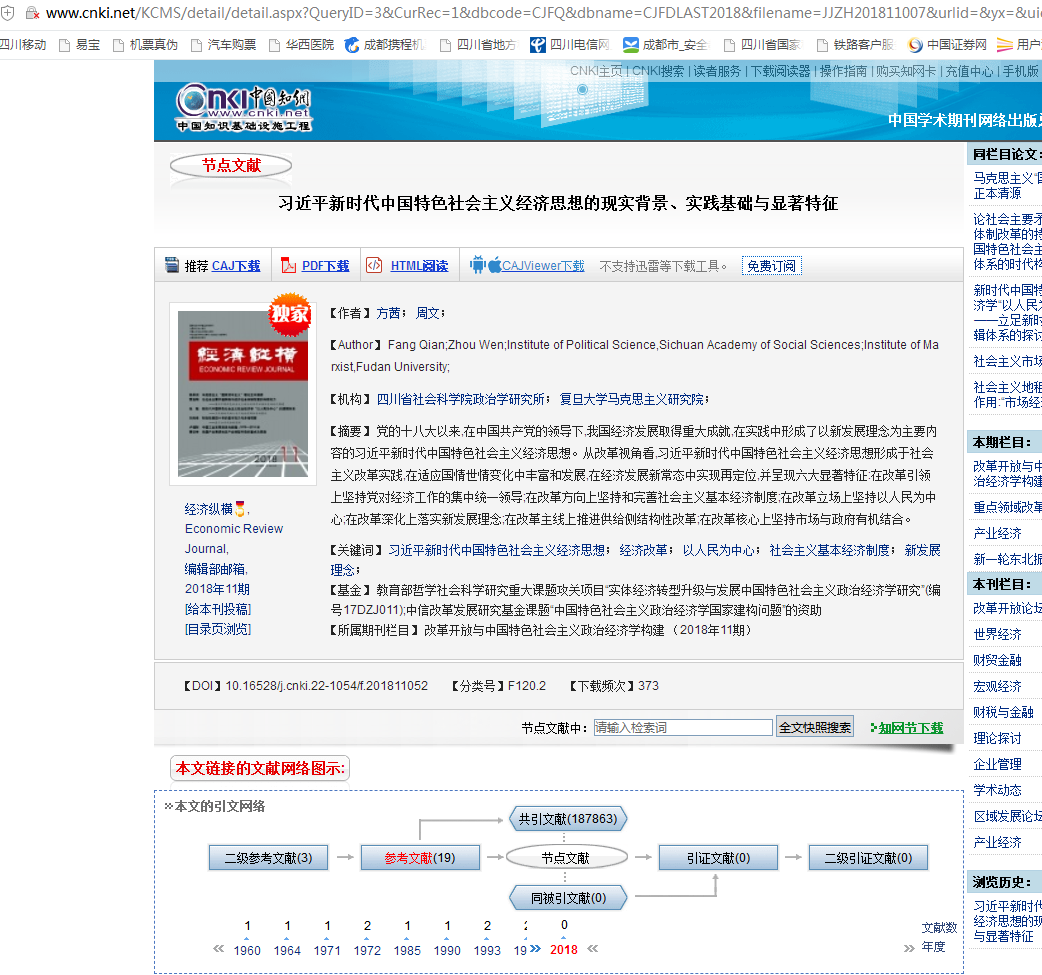Click the 免费订阅 button
1042x975 pixels.
(x=771, y=266)
